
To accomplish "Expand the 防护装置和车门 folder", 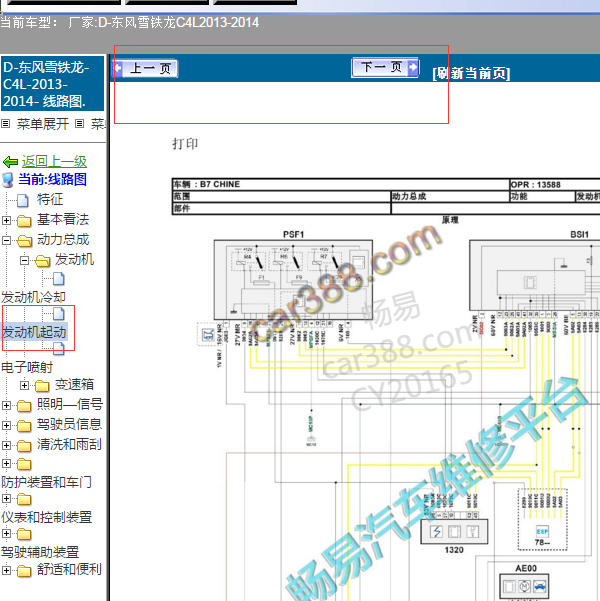I will [6, 463].
